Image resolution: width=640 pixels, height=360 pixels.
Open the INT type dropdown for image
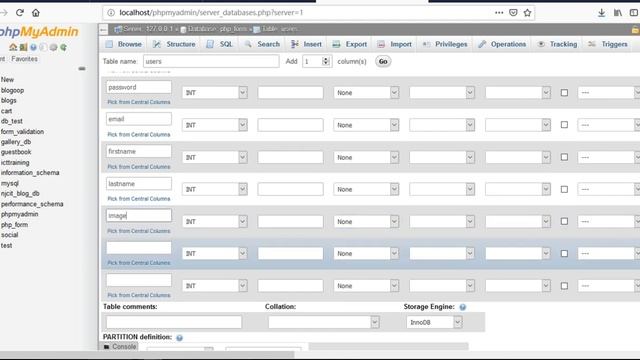pos(215,221)
